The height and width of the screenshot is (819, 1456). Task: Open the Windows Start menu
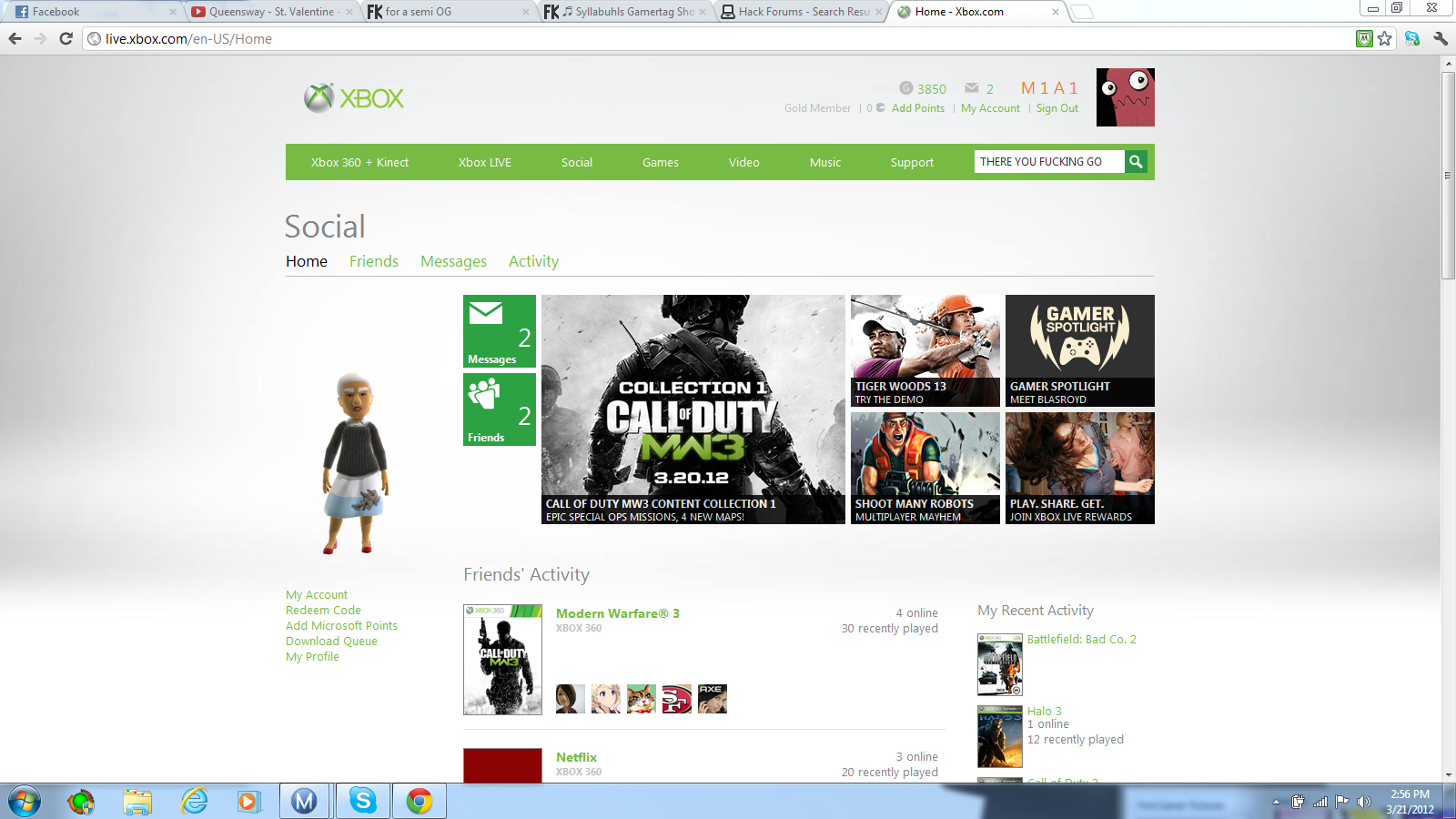tap(25, 802)
